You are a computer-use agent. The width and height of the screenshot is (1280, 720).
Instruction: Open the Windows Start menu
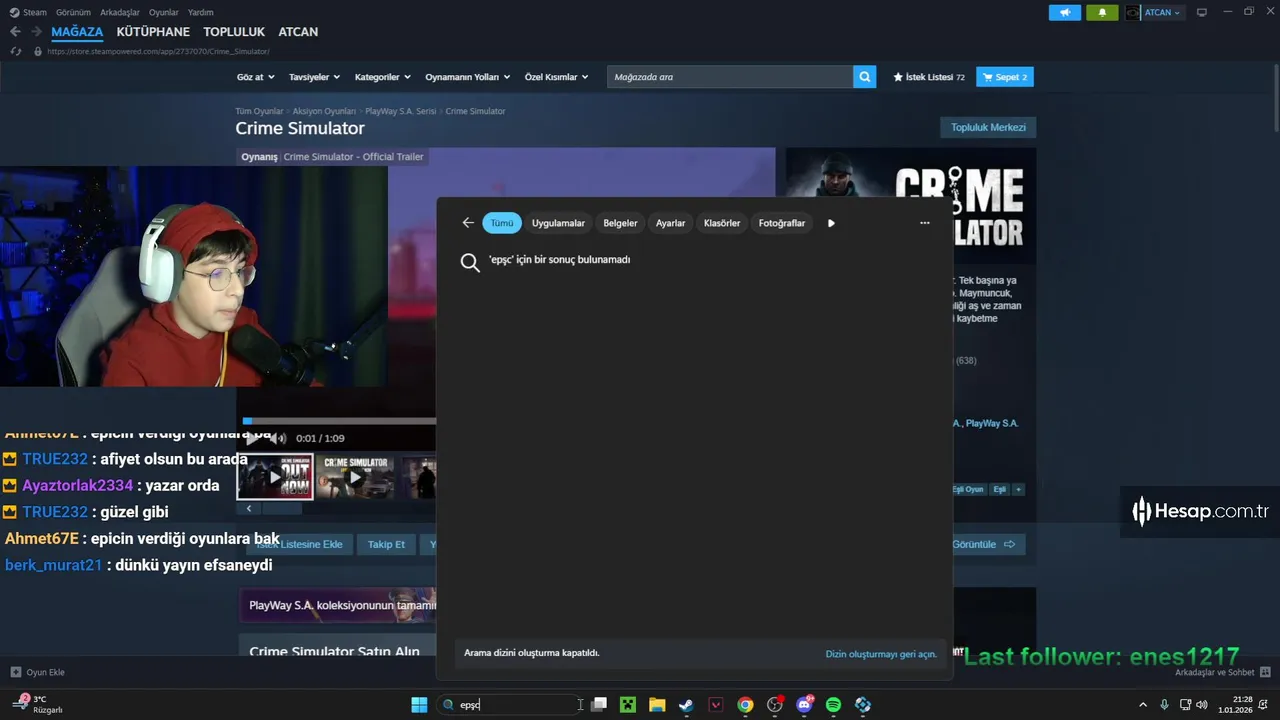point(419,705)
